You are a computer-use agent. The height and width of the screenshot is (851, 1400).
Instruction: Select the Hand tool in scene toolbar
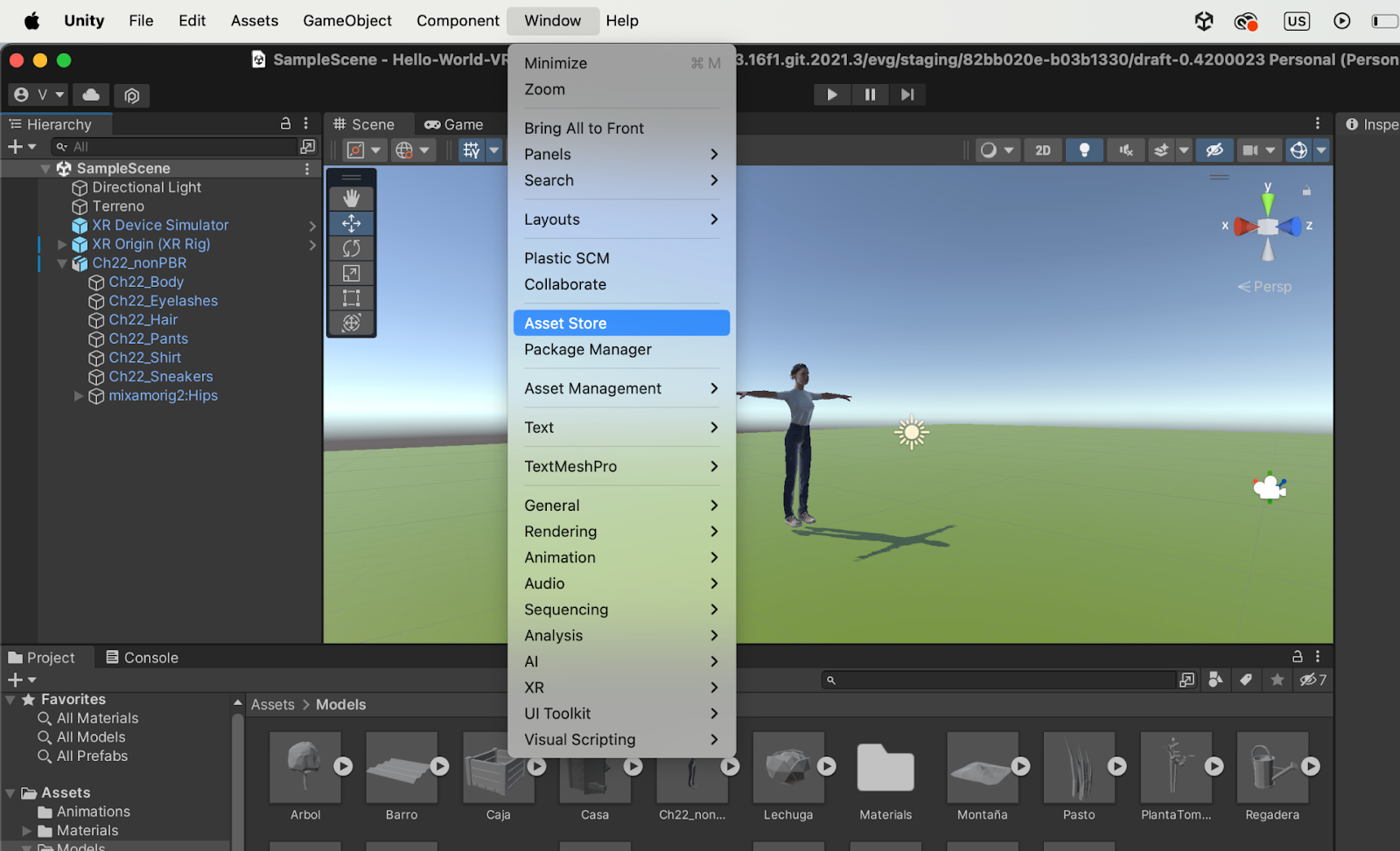pos(352,199)
